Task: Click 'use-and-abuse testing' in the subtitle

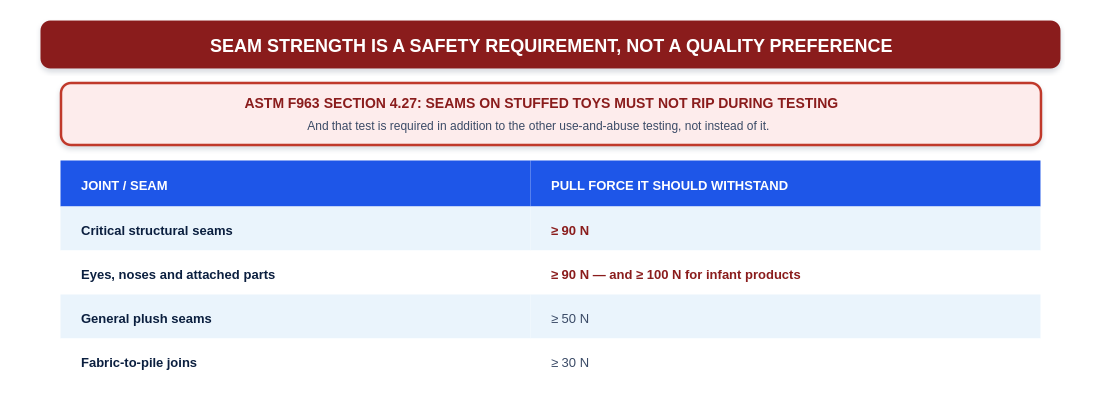Action: (614, 126)
